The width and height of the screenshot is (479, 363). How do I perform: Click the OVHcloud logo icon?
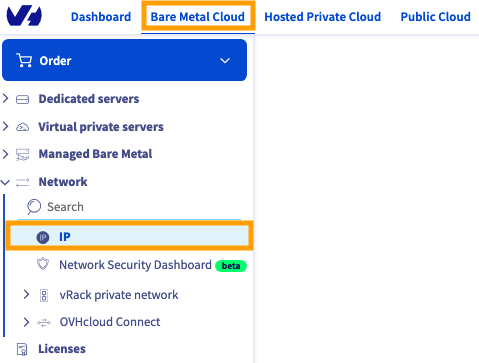(24, 16)
